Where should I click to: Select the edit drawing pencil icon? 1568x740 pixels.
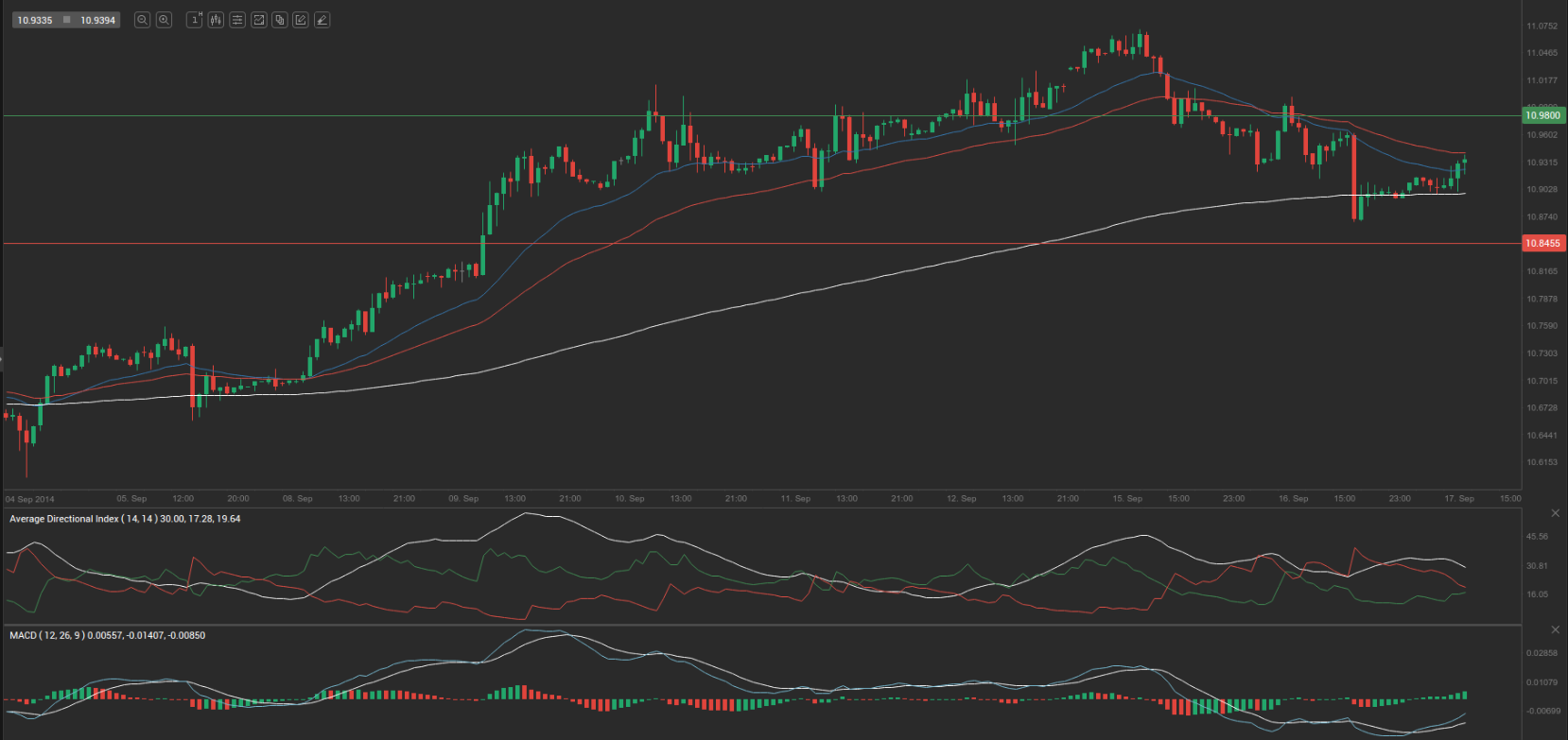click(x=301, y=20)
